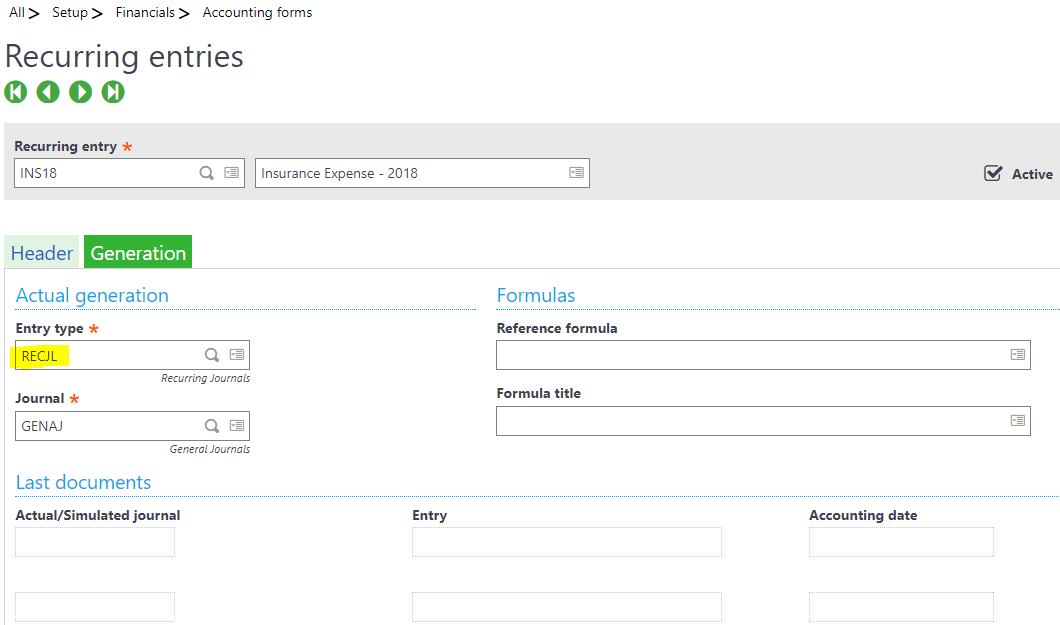Click inside the highlighted RECJL entry field
The width and height of the screenshot is (1060, 625).
pyautogui.click(x=100, y=354)
